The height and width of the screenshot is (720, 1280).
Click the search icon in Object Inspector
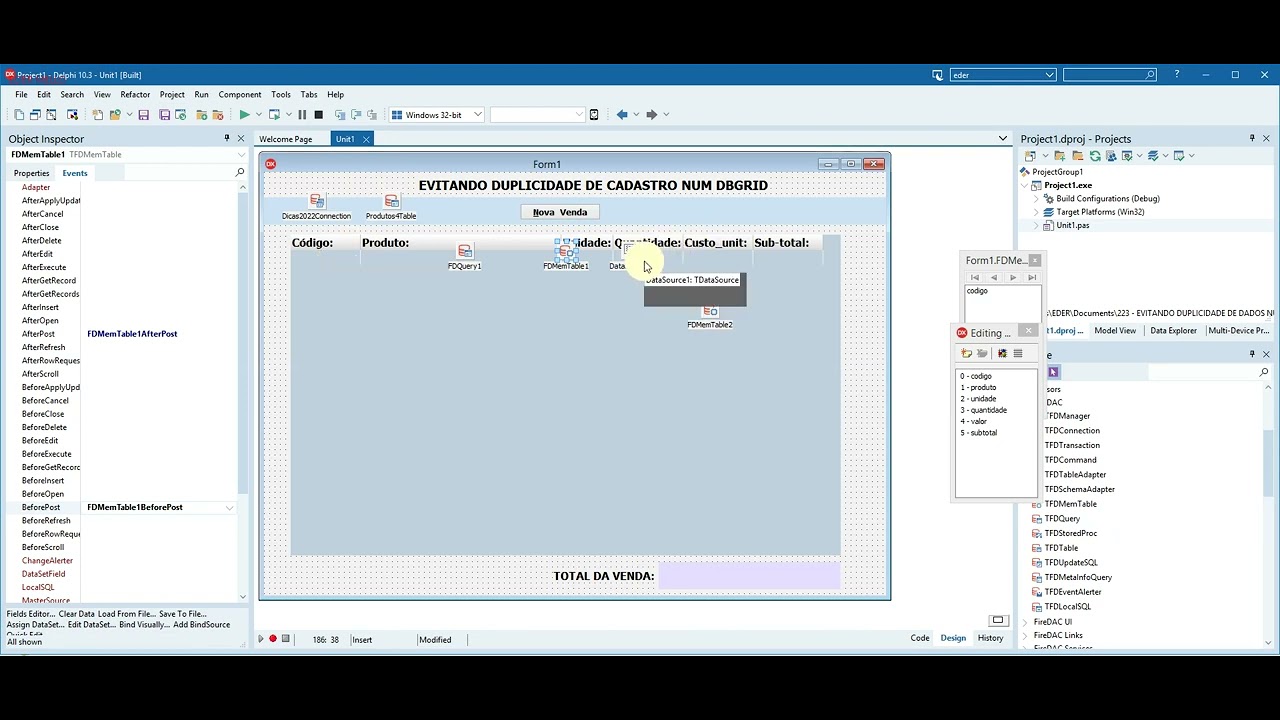coord(239,173)
